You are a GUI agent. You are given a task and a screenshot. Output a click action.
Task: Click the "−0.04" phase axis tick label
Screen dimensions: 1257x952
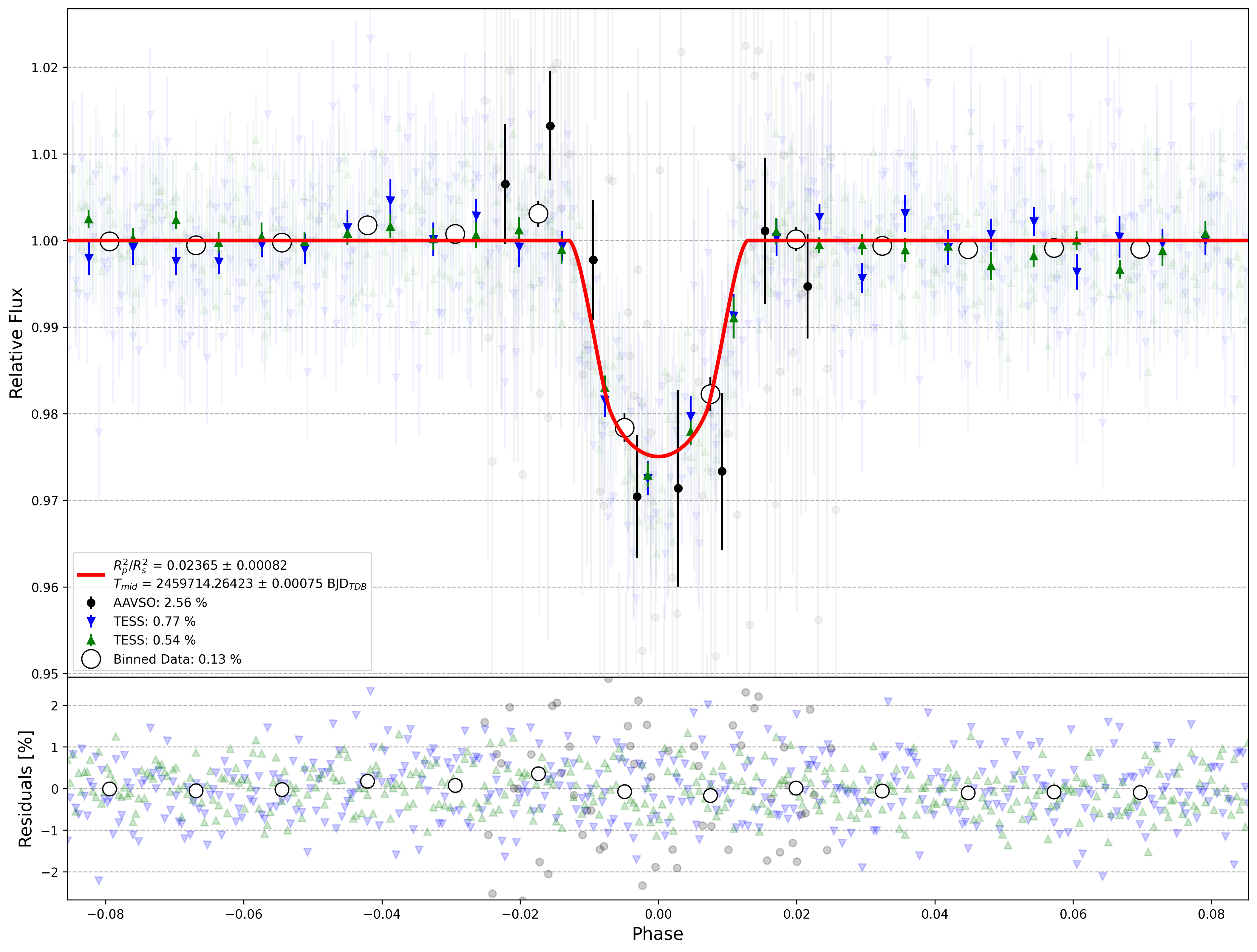[x=382, y=914]
